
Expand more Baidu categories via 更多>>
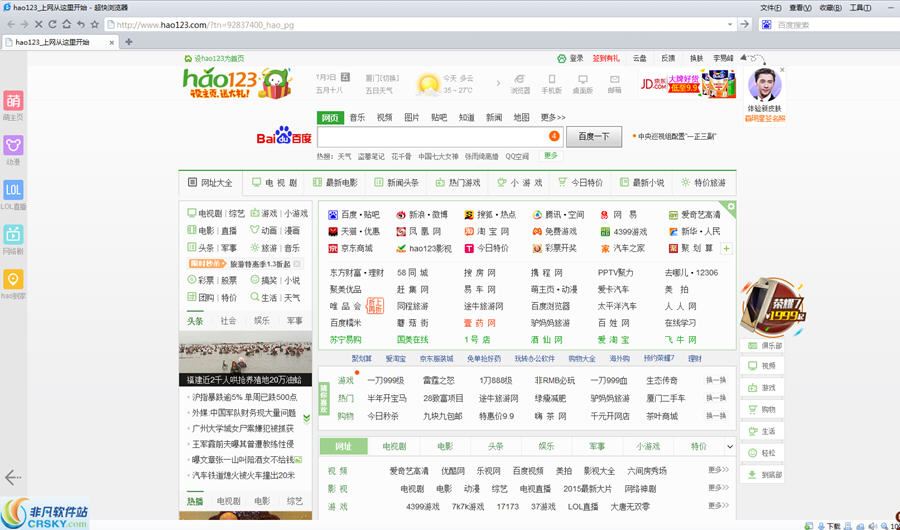pyautogui.click(x=553, y=117)
